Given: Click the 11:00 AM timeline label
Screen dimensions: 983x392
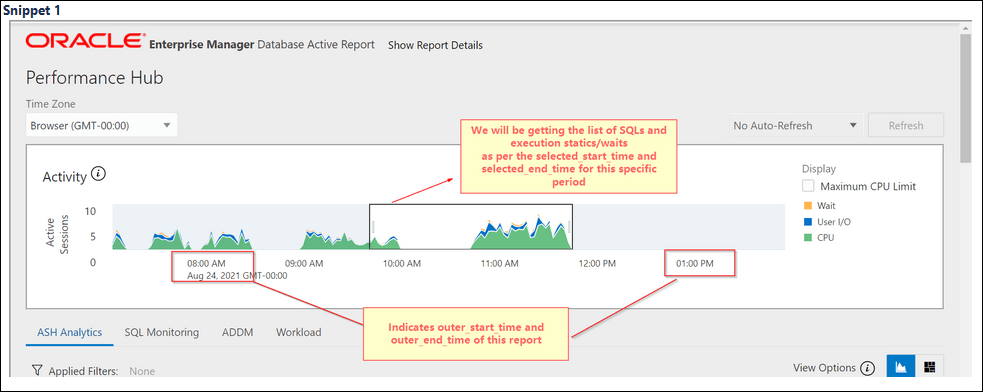Looking at the screenshot, I should 500,264.
